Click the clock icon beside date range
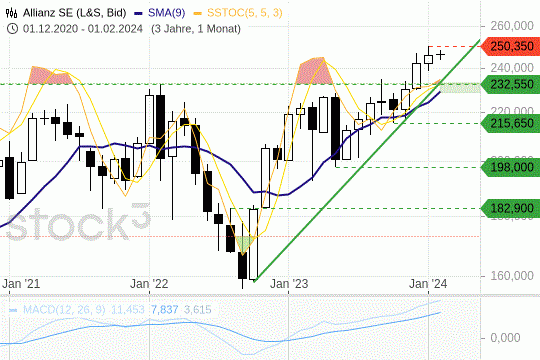The width and height of the screenshot is (540, 360). (x=12, y=29)
